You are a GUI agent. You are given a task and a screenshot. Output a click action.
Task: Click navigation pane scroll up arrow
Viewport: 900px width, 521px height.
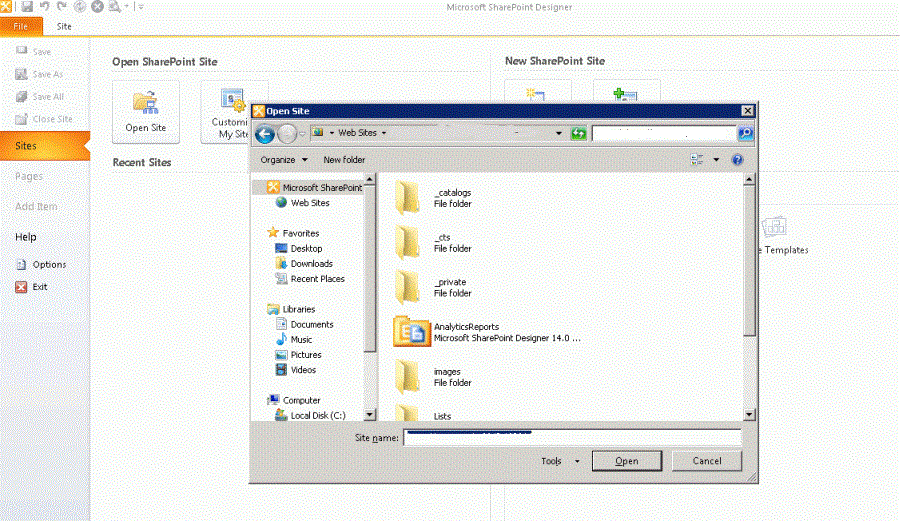coord(370,180)
